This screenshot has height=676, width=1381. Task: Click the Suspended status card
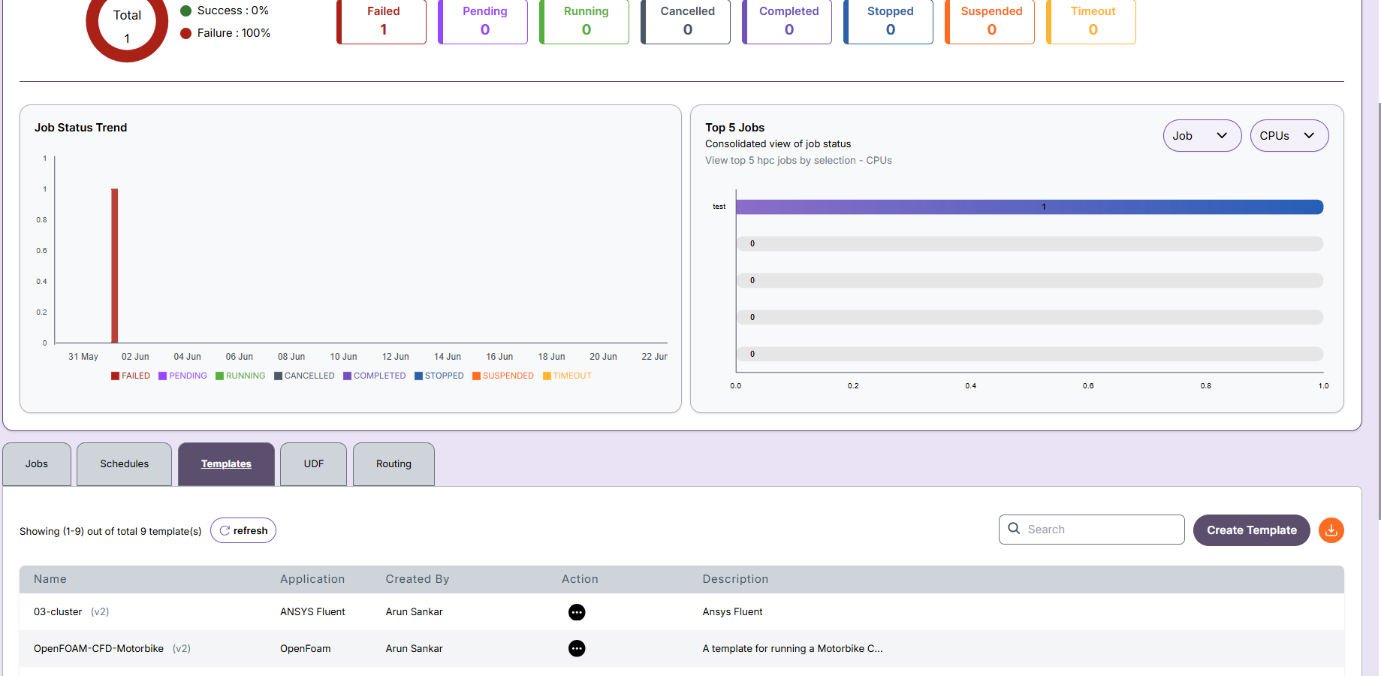tap(991, 21)
